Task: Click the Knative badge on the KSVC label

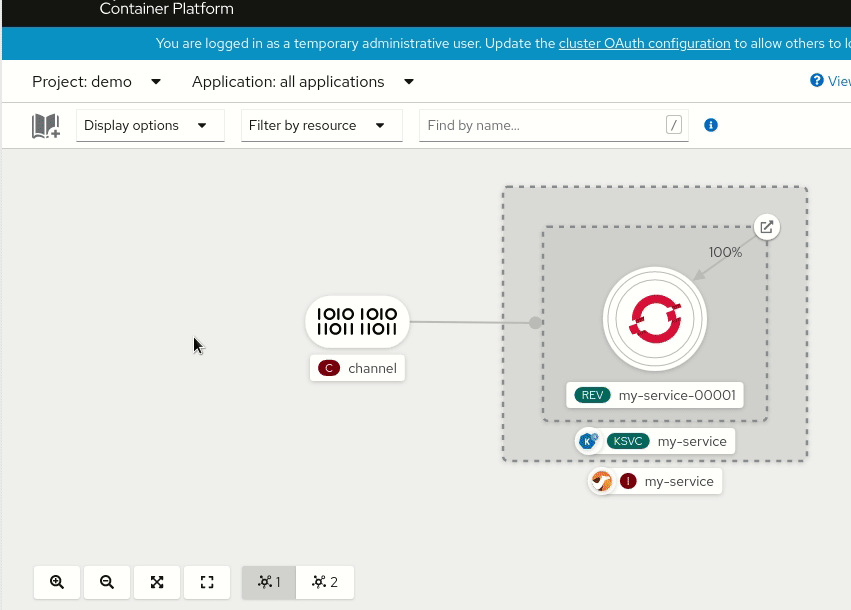Action: (589, 441)
